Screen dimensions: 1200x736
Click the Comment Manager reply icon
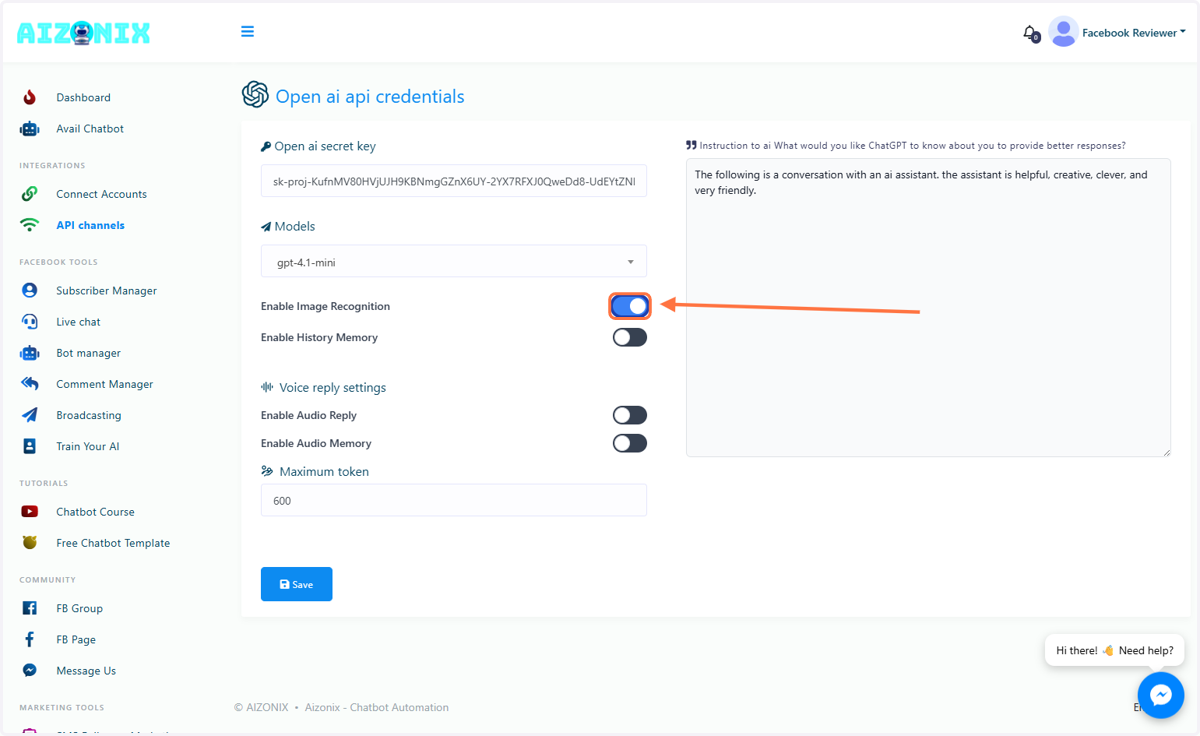point(30,384)
